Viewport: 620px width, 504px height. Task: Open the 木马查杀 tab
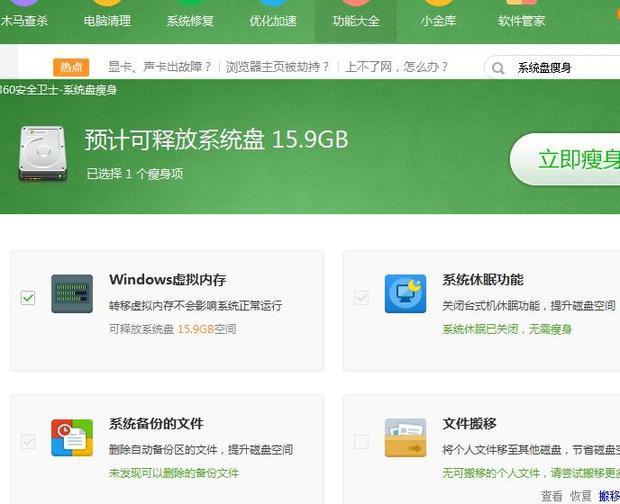click(24, 21)
